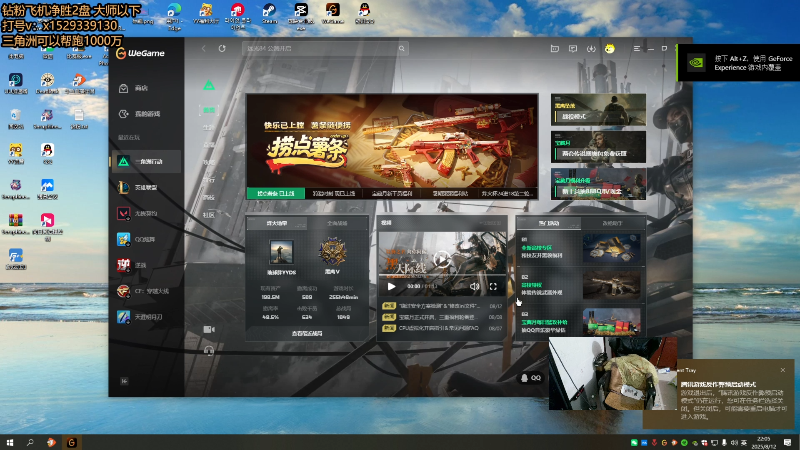This screenshot has width=800, height=450.
Task: Click the view details button under stats panel
Action: click(307, 333)
